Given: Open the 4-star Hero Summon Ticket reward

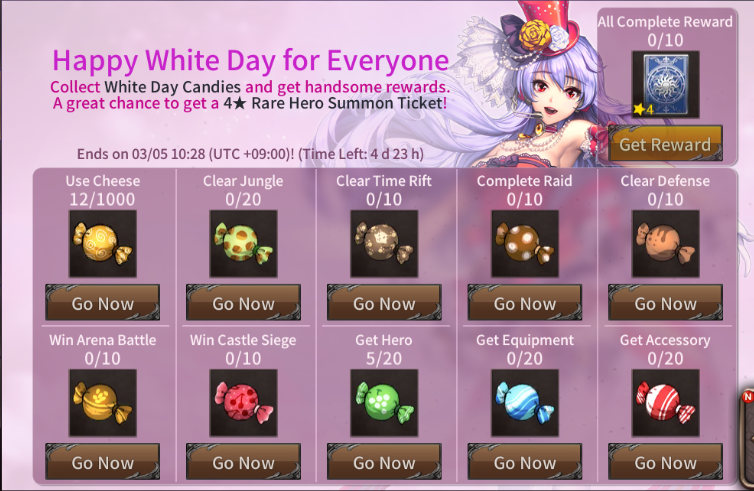Looking at the screenshot, I should point(666,85).
